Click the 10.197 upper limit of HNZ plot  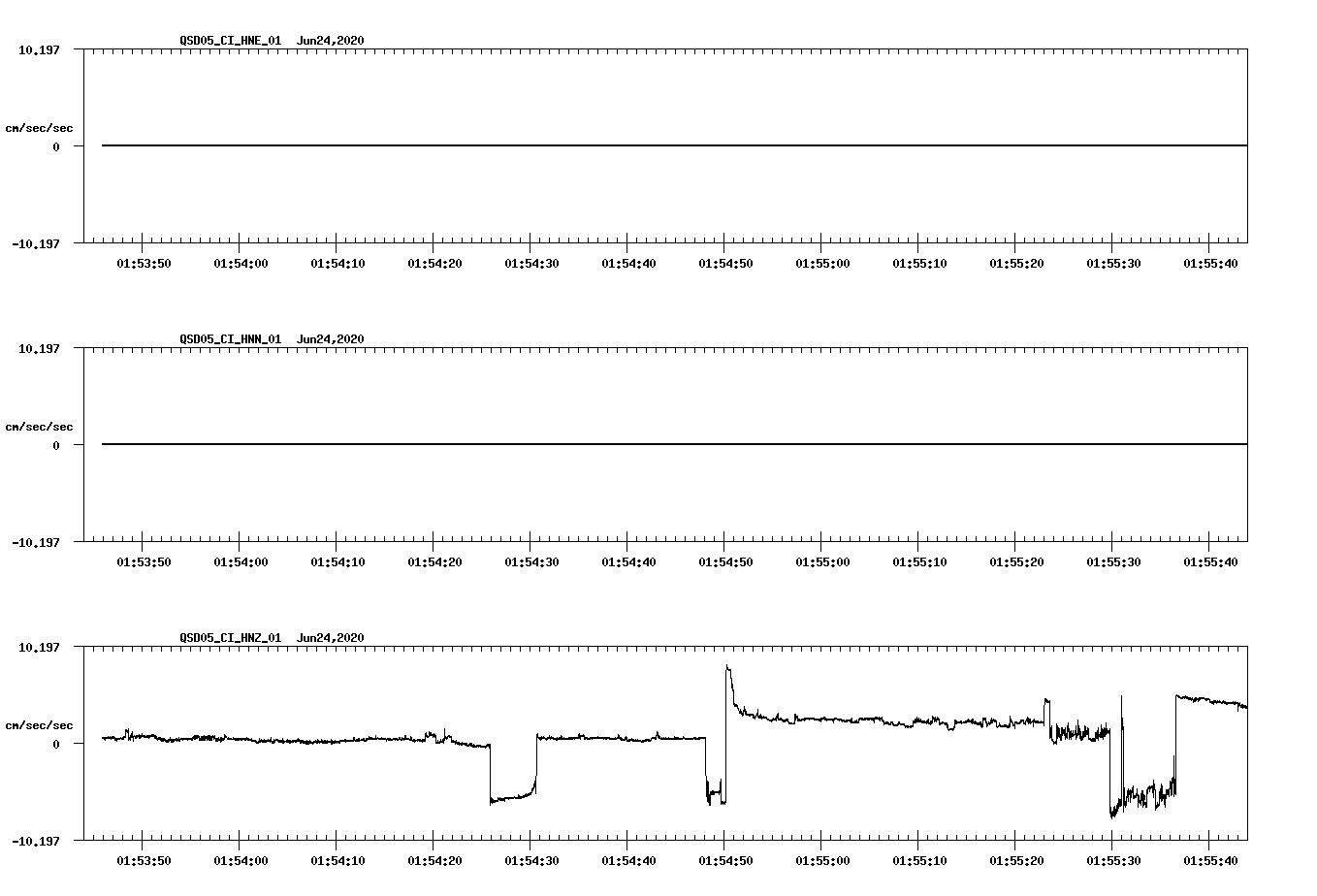[39, 647]
